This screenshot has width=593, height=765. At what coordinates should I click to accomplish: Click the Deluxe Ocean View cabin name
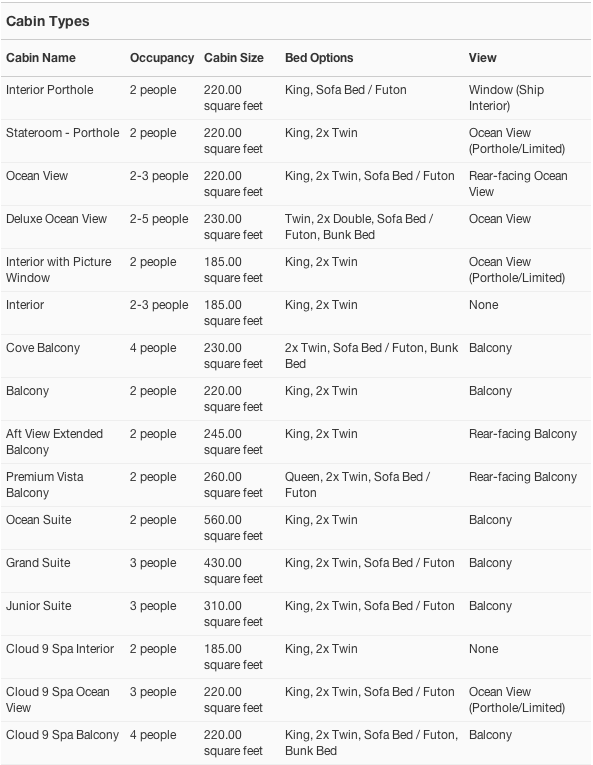(x=56, y=219)
